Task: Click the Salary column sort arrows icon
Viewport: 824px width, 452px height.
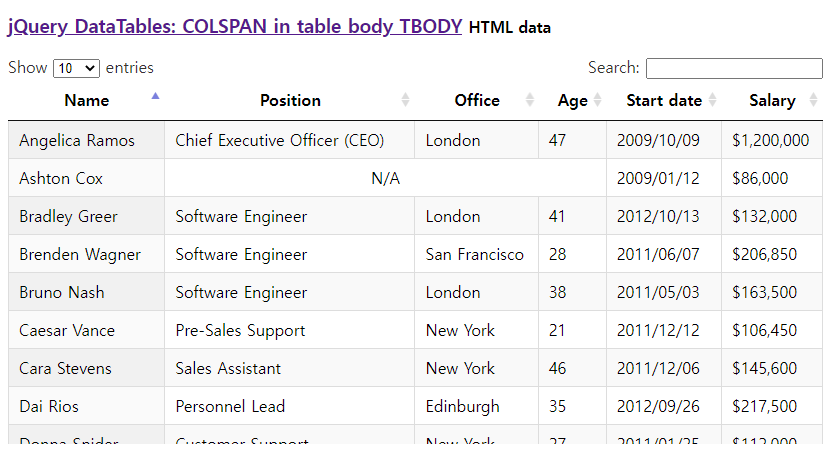Action: click(813, 100)
